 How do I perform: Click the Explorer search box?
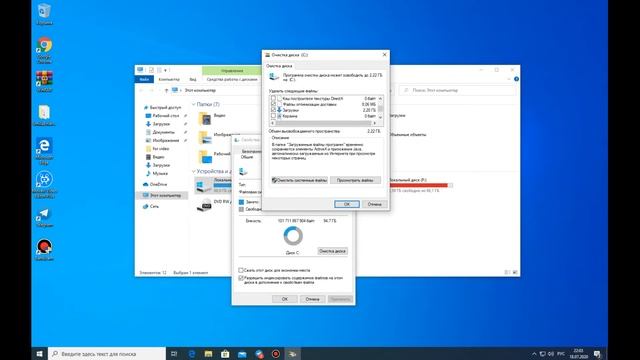(457, 90)
